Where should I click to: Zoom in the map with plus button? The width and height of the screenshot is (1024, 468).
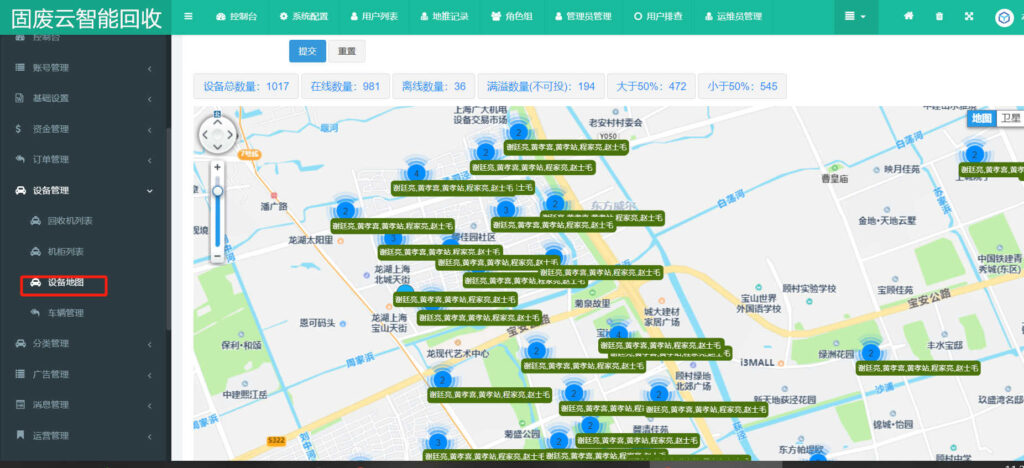217,167
